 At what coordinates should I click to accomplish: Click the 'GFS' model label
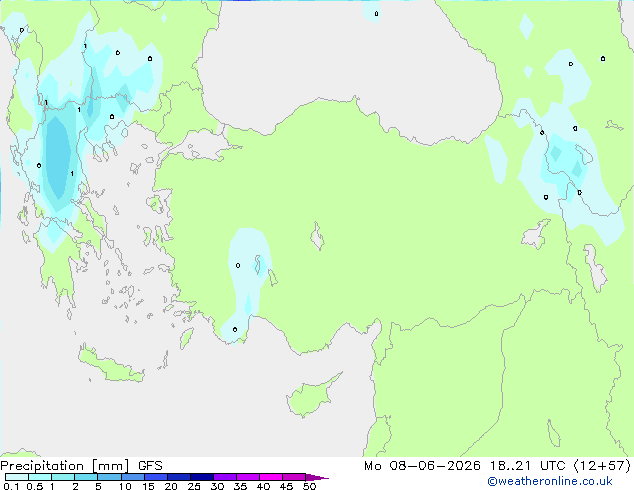point(150,466)
